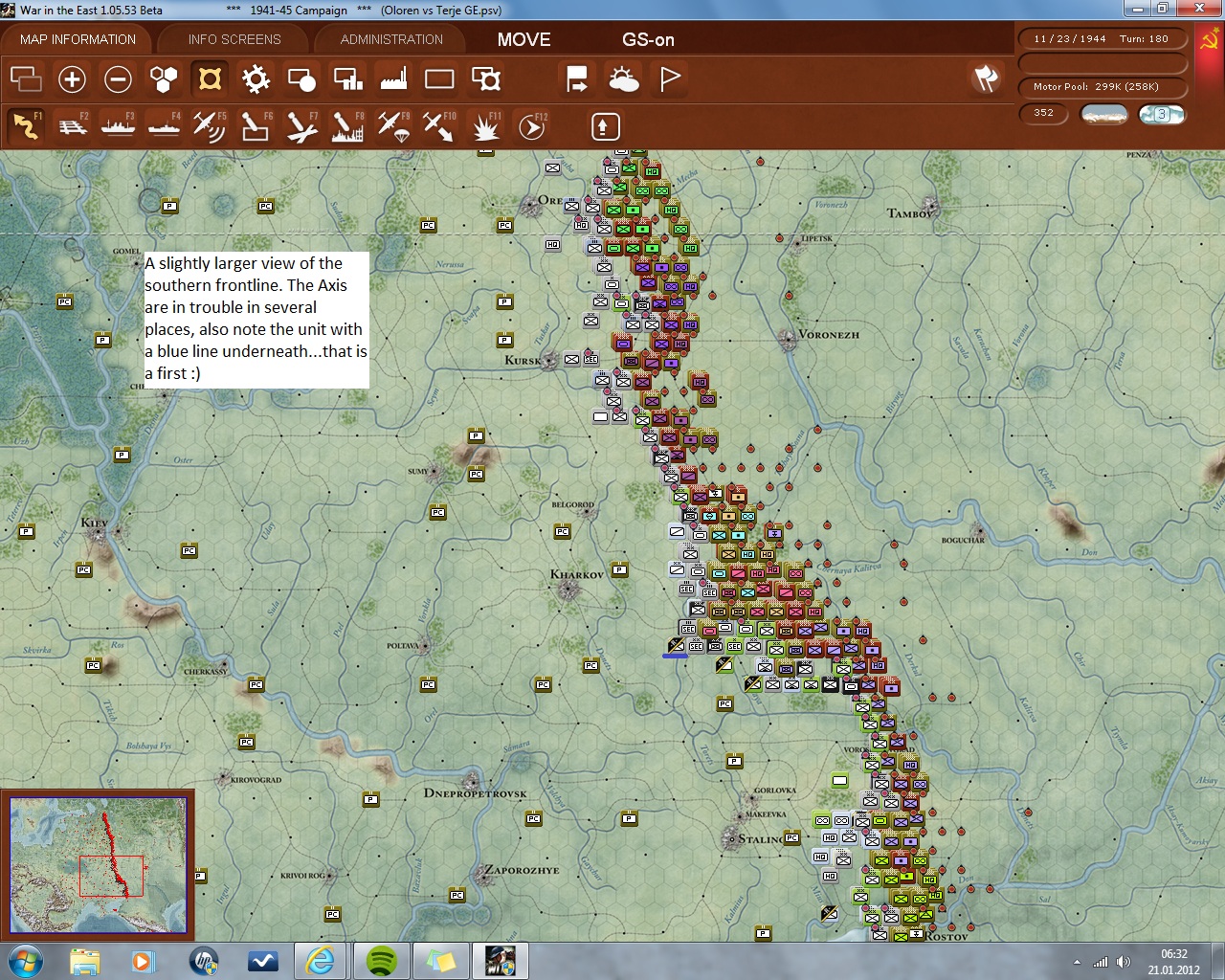Click the rectangle-with-bar-chart toolbar icon
The height and width of the screenshot is (980, 1225).
(347, 78)
